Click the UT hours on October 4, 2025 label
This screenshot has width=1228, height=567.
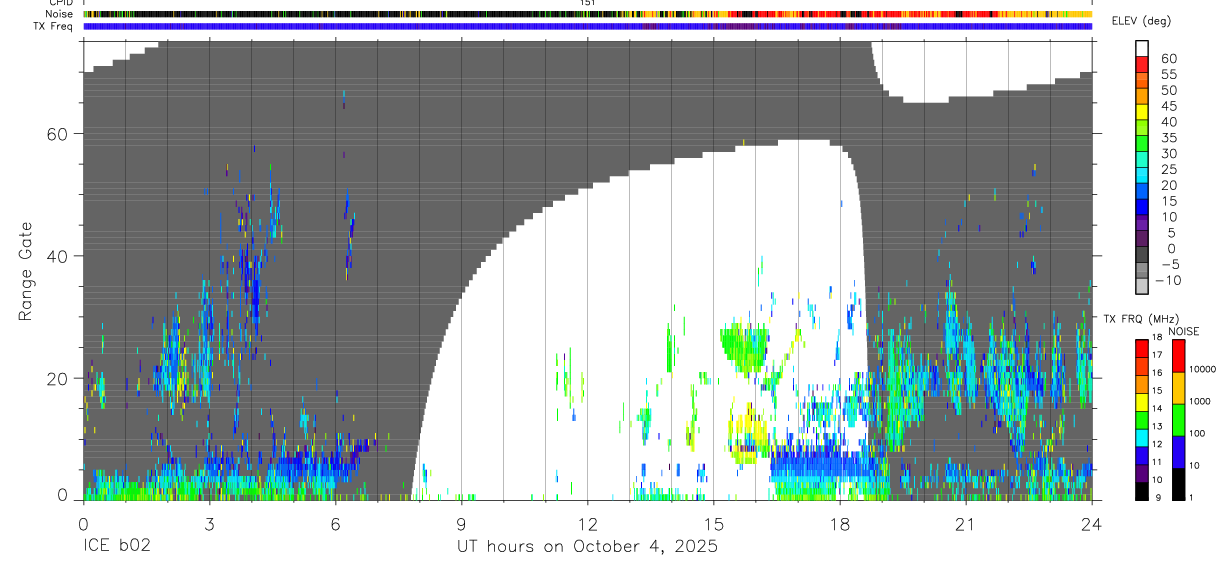587,547
